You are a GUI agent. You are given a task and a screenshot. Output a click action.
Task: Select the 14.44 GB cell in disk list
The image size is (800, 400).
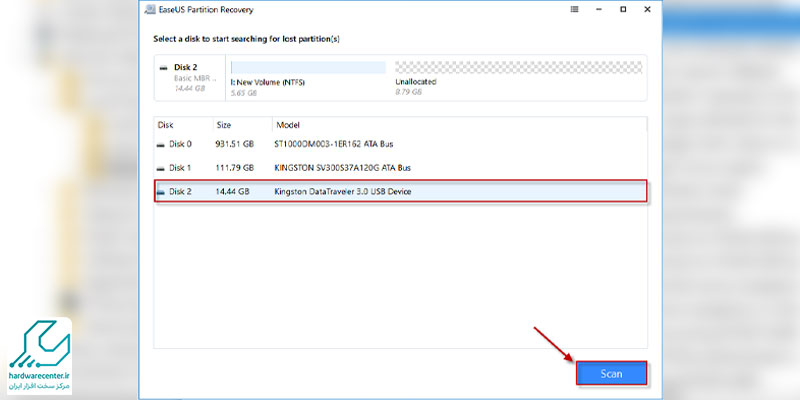[233, 192]
